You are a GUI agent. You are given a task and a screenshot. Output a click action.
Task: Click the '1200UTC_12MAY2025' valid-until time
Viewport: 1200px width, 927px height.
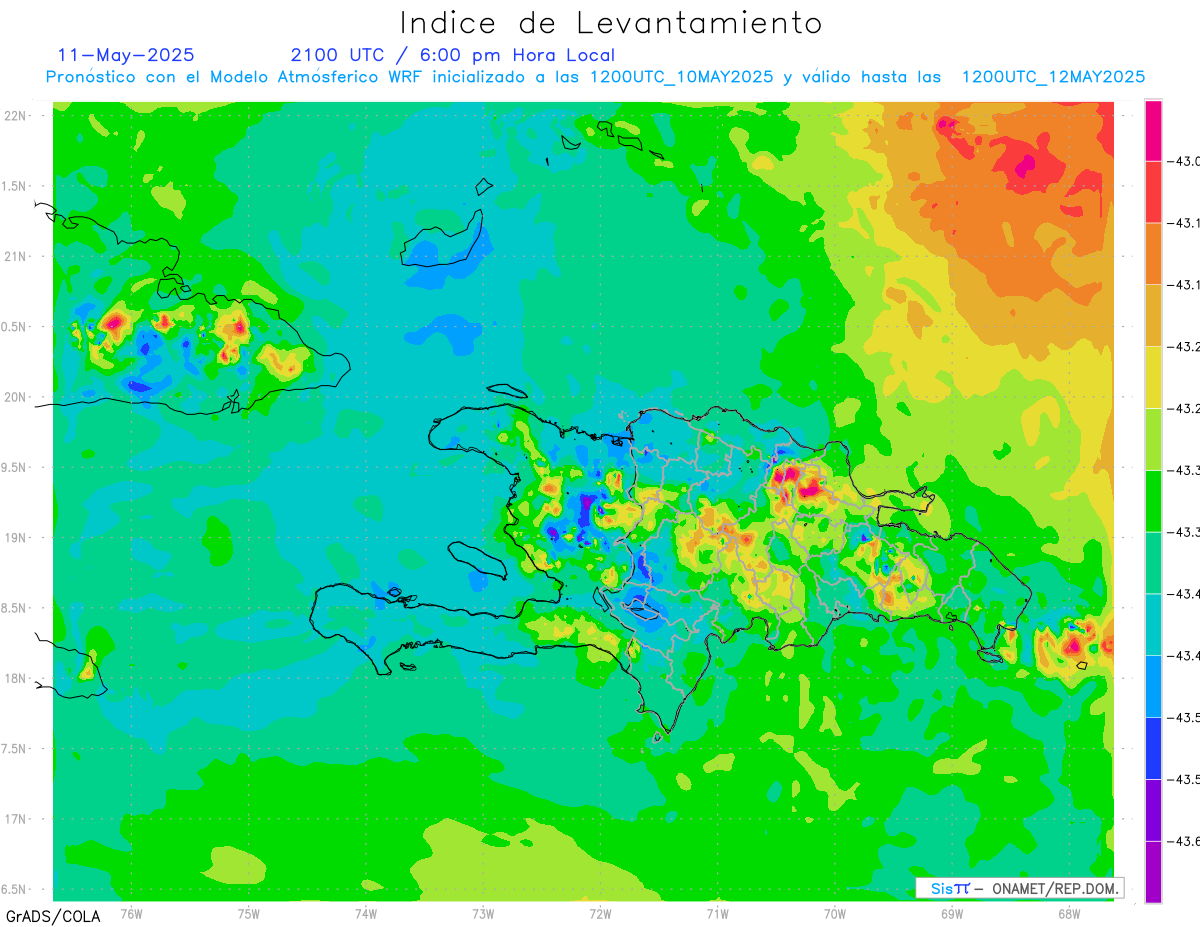[x=1053, y=77]
